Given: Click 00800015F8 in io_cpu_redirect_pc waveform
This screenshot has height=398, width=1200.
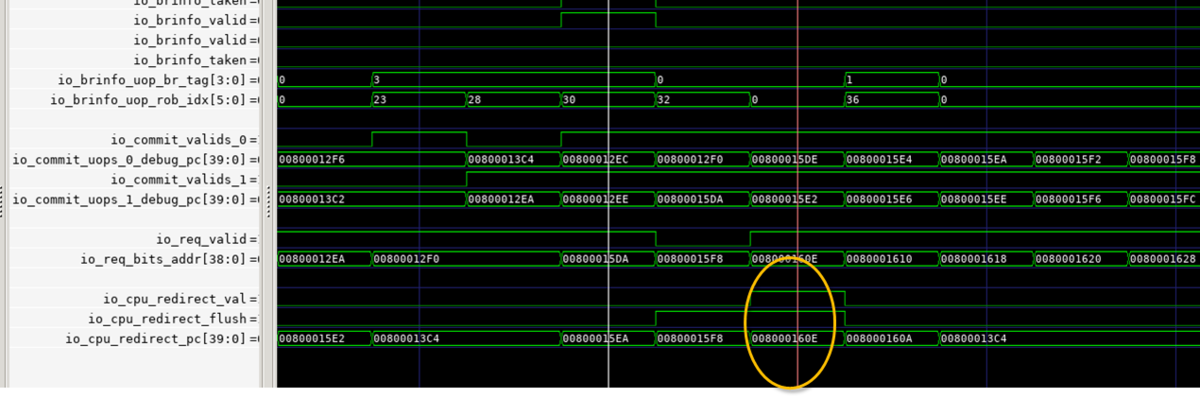Looking at the screenshot, I should coord(691,339).
